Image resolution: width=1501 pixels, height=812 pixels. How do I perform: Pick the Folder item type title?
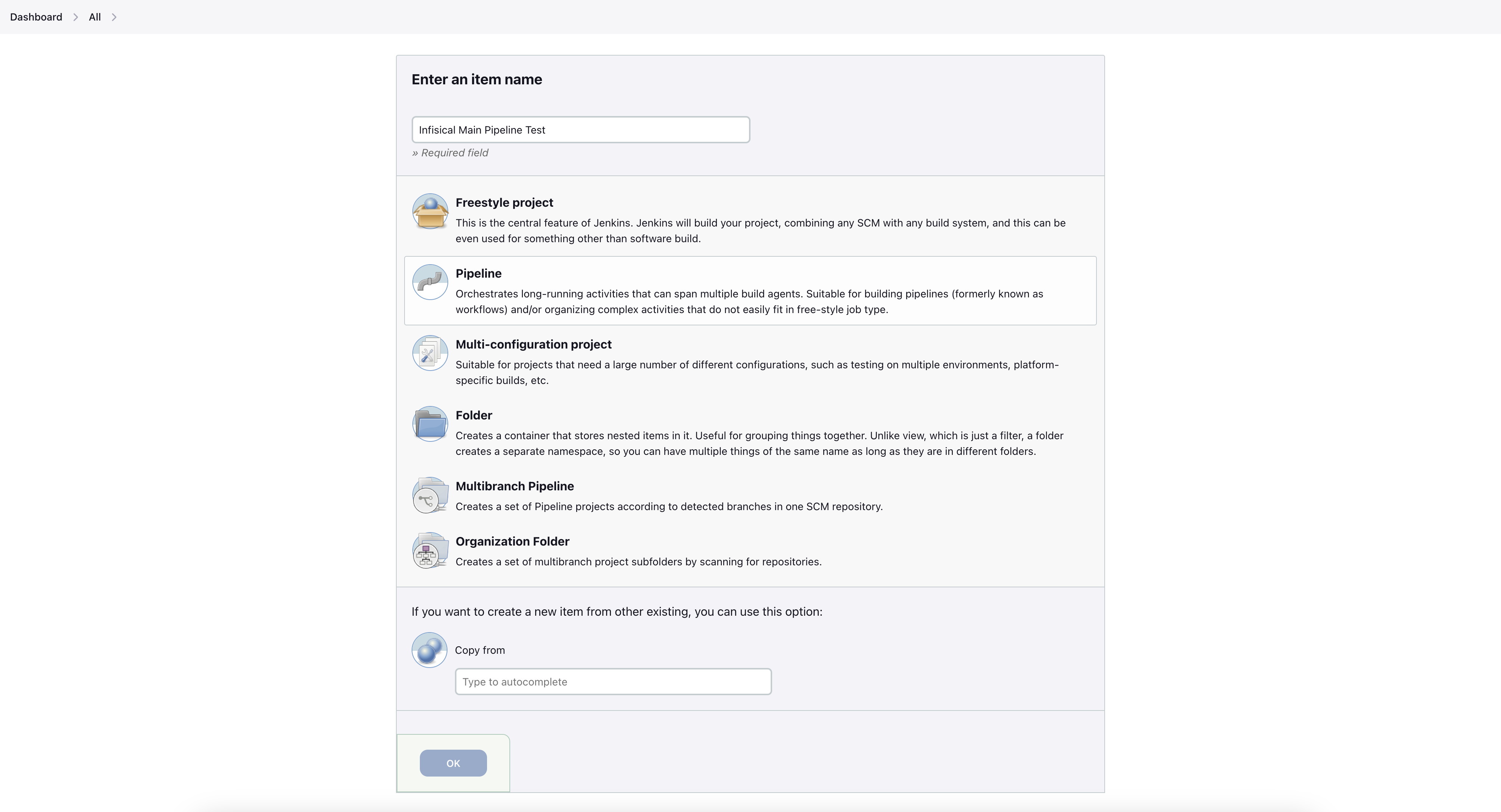click(x=474, y=415)
